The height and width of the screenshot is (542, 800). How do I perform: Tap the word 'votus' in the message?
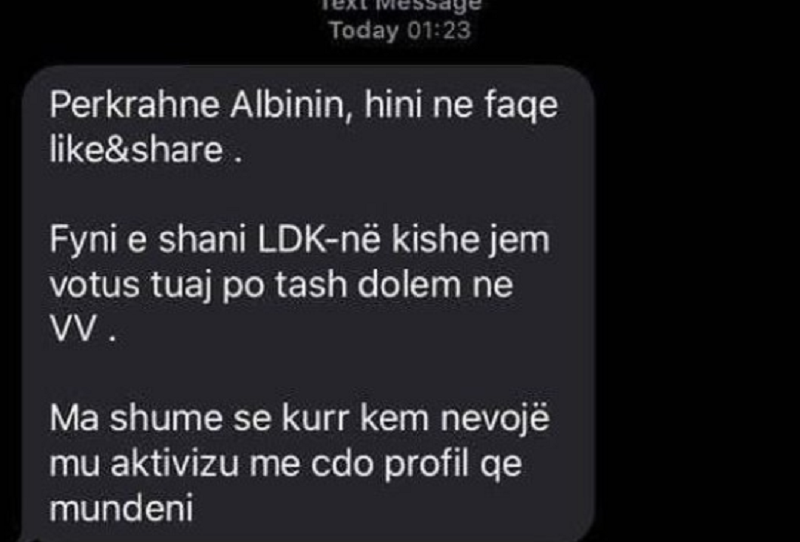[x=94, y=285]
